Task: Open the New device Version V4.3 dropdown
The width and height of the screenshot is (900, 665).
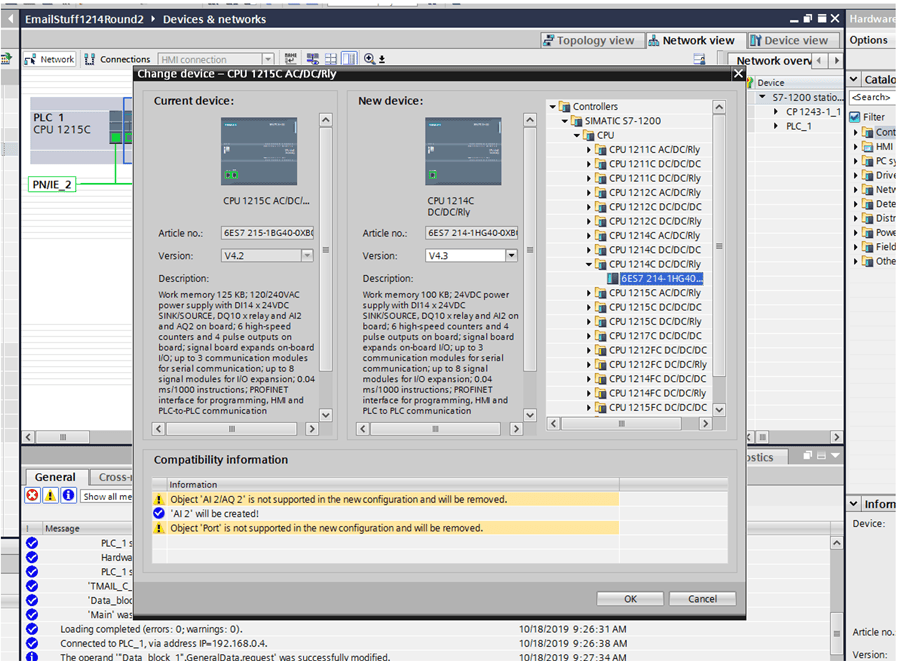Action: (511, 255)
